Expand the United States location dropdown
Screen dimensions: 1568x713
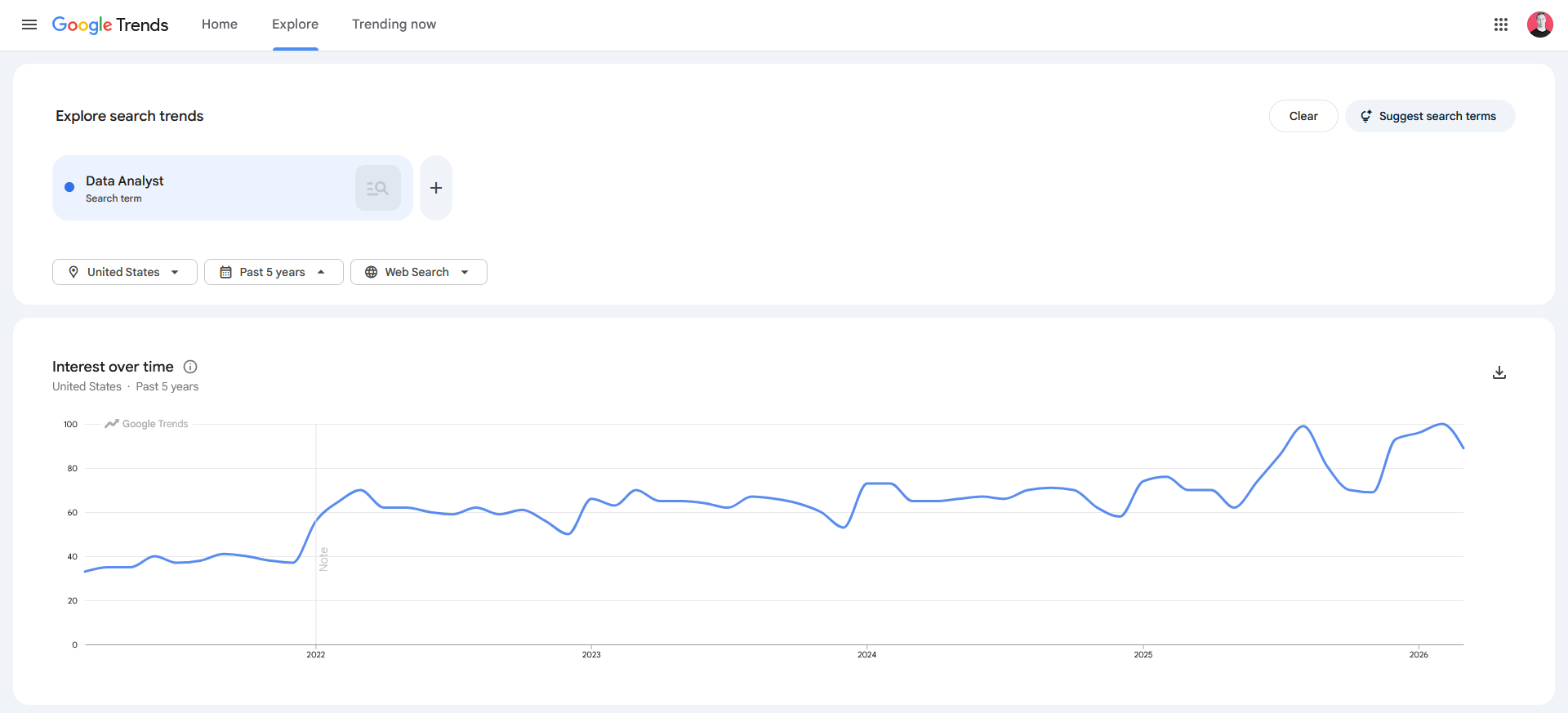point(125,272)
